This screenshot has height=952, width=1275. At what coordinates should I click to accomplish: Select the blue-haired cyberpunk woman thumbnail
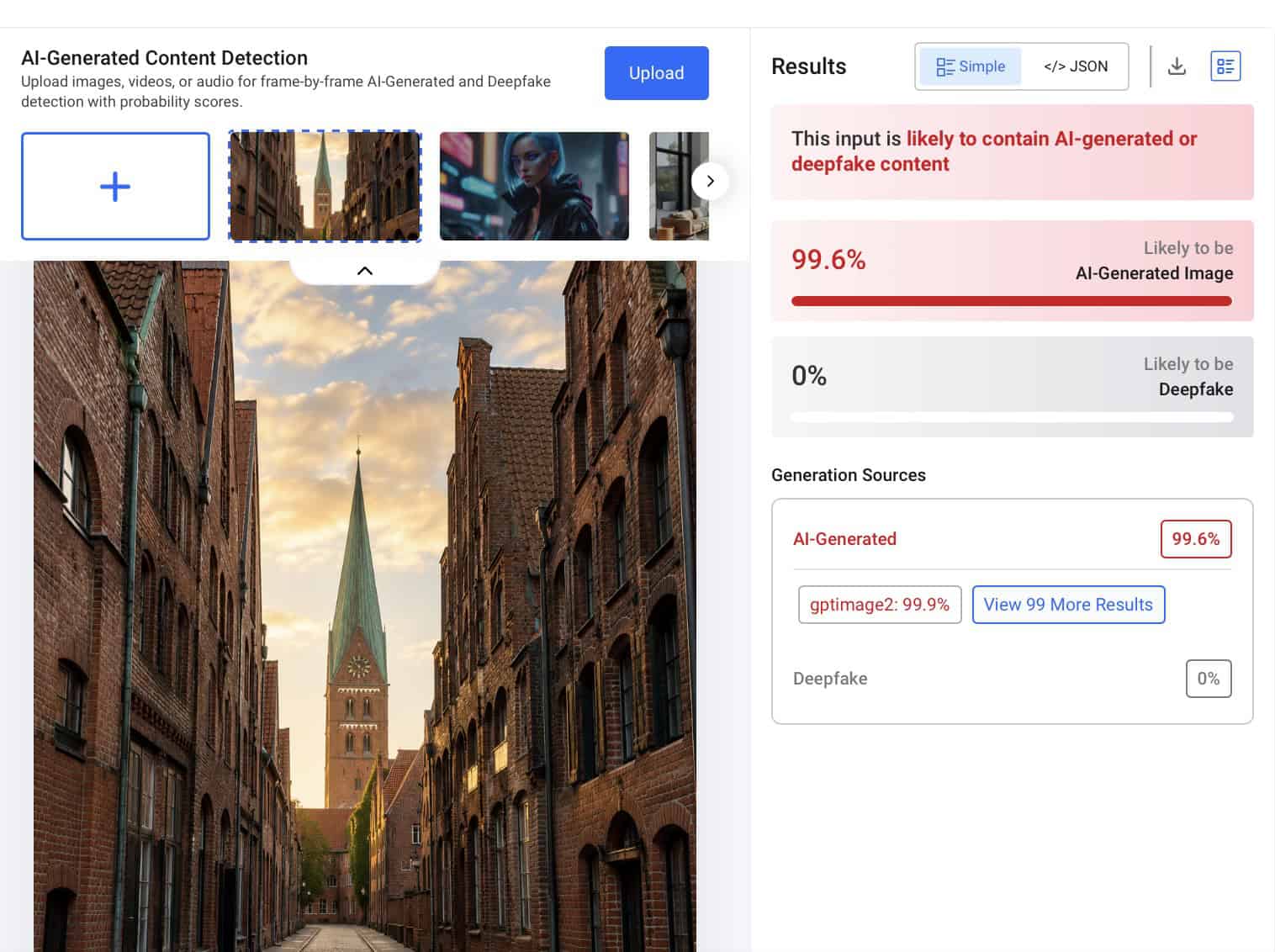534,186
